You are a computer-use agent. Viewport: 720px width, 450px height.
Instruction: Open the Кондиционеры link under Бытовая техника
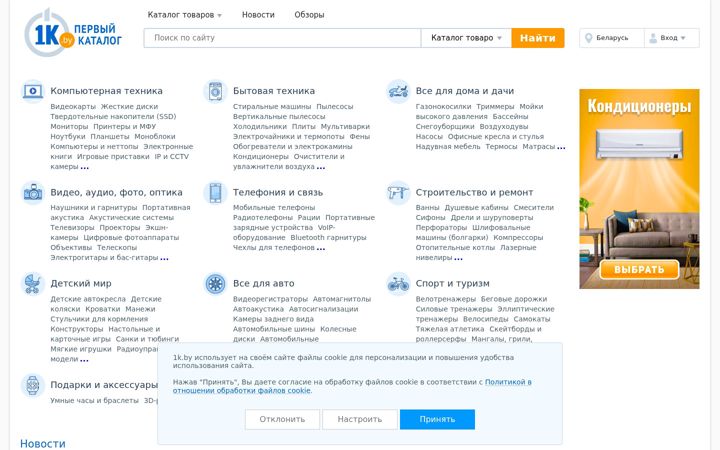260,157
